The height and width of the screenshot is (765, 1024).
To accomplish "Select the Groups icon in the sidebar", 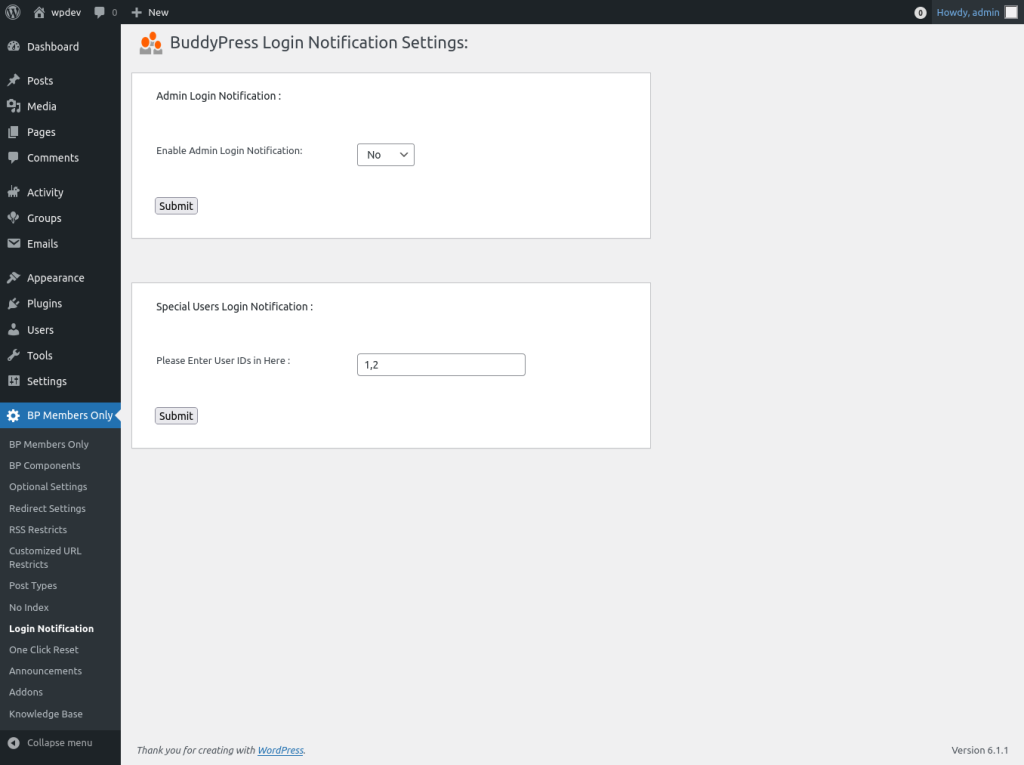I will click(16, 218).
